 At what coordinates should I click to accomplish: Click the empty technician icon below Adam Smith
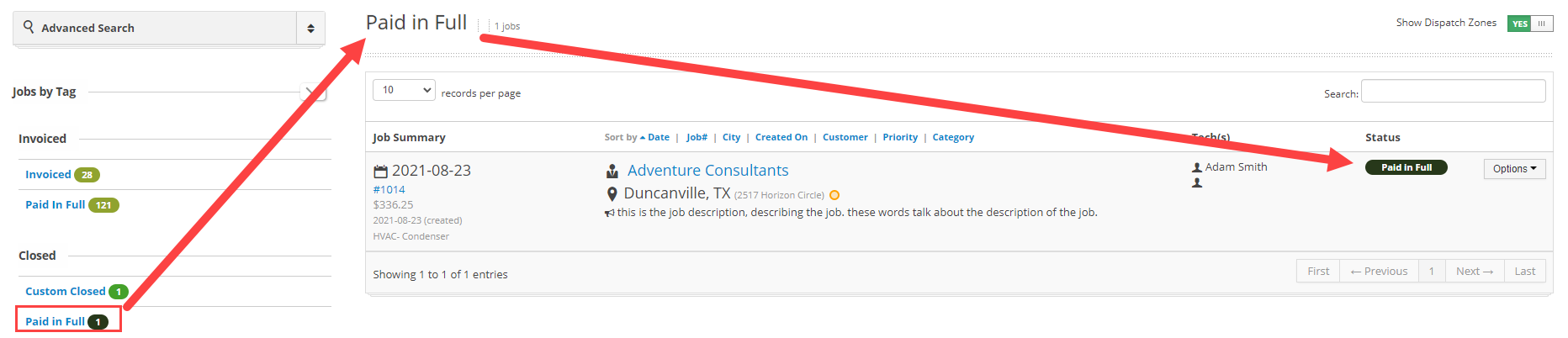(1197, 182)
